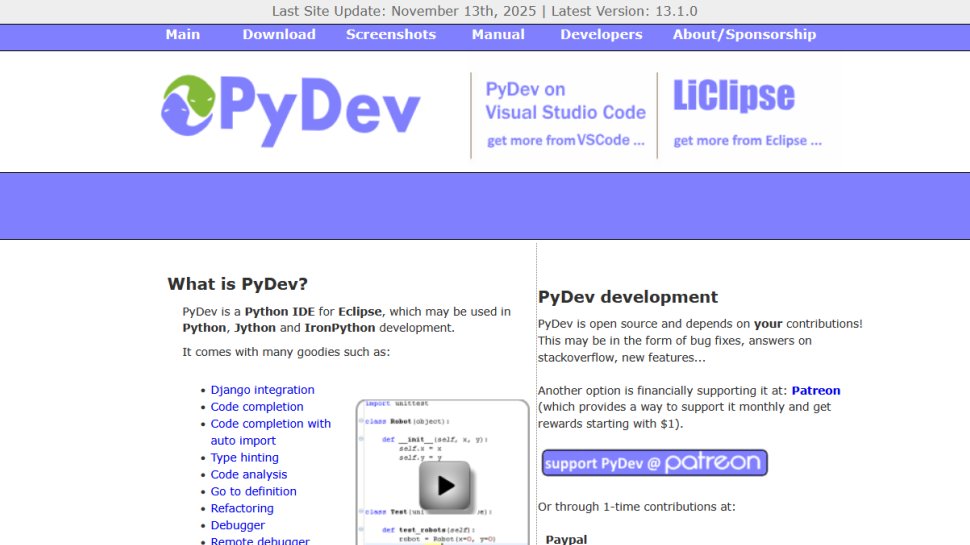970x545 pixels.
Task: Open the Main navigation item
Action: [182, 35]
